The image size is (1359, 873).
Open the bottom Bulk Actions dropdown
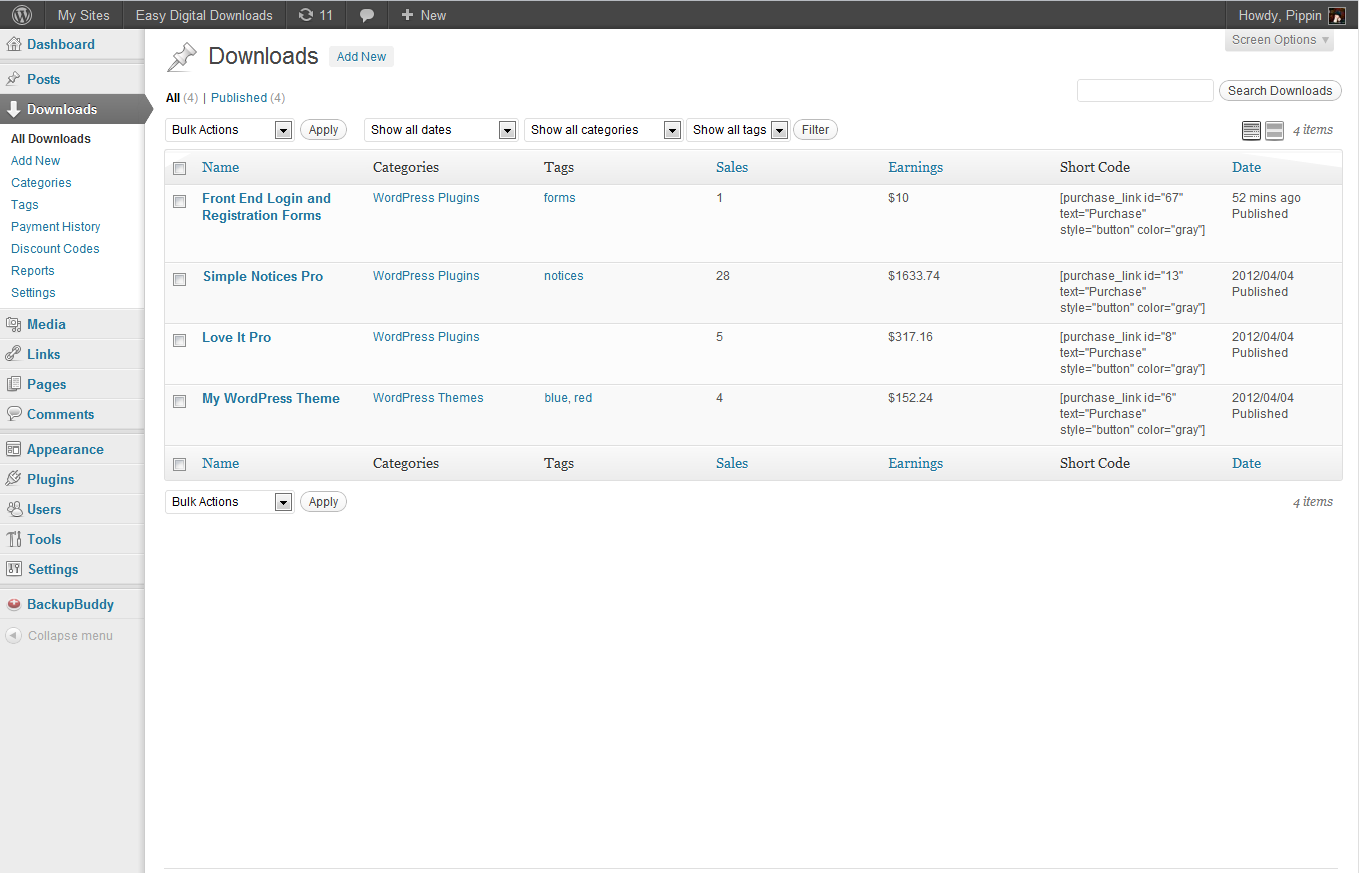coord(229,502)
